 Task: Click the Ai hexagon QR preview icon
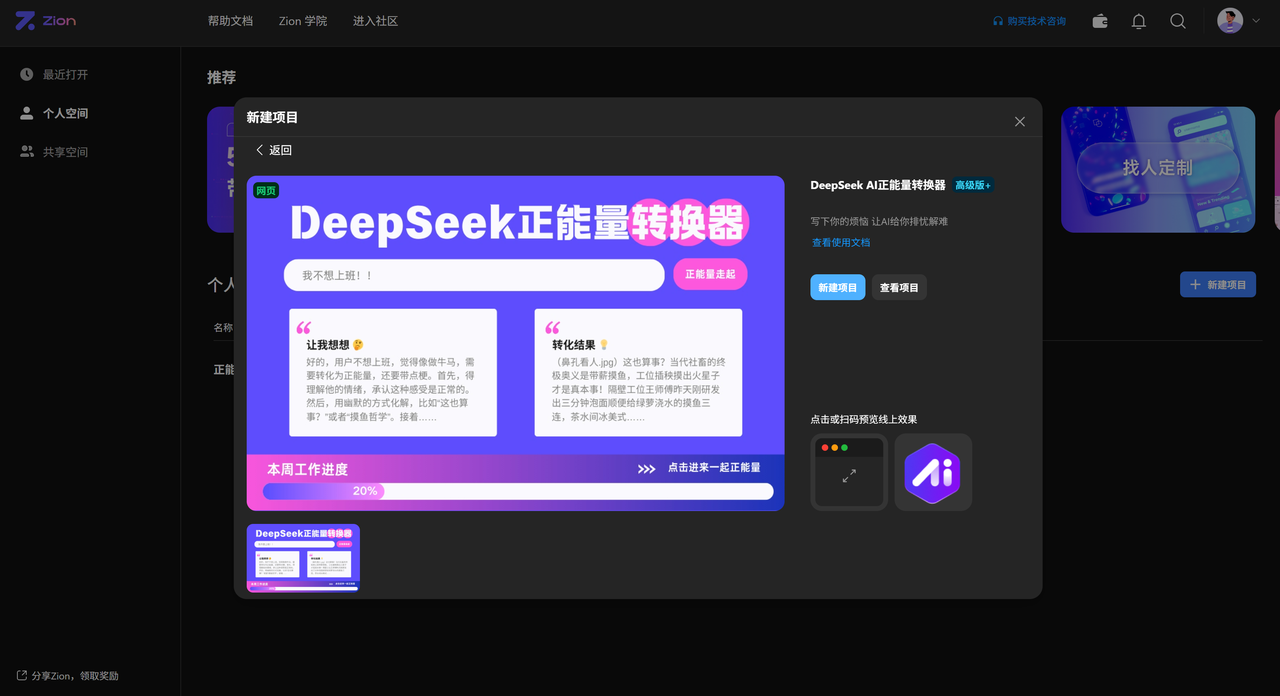[933, 472]
